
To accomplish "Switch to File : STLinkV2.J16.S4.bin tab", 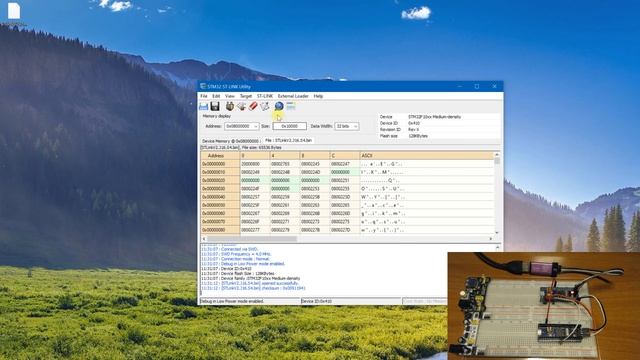I will point(288,140).
